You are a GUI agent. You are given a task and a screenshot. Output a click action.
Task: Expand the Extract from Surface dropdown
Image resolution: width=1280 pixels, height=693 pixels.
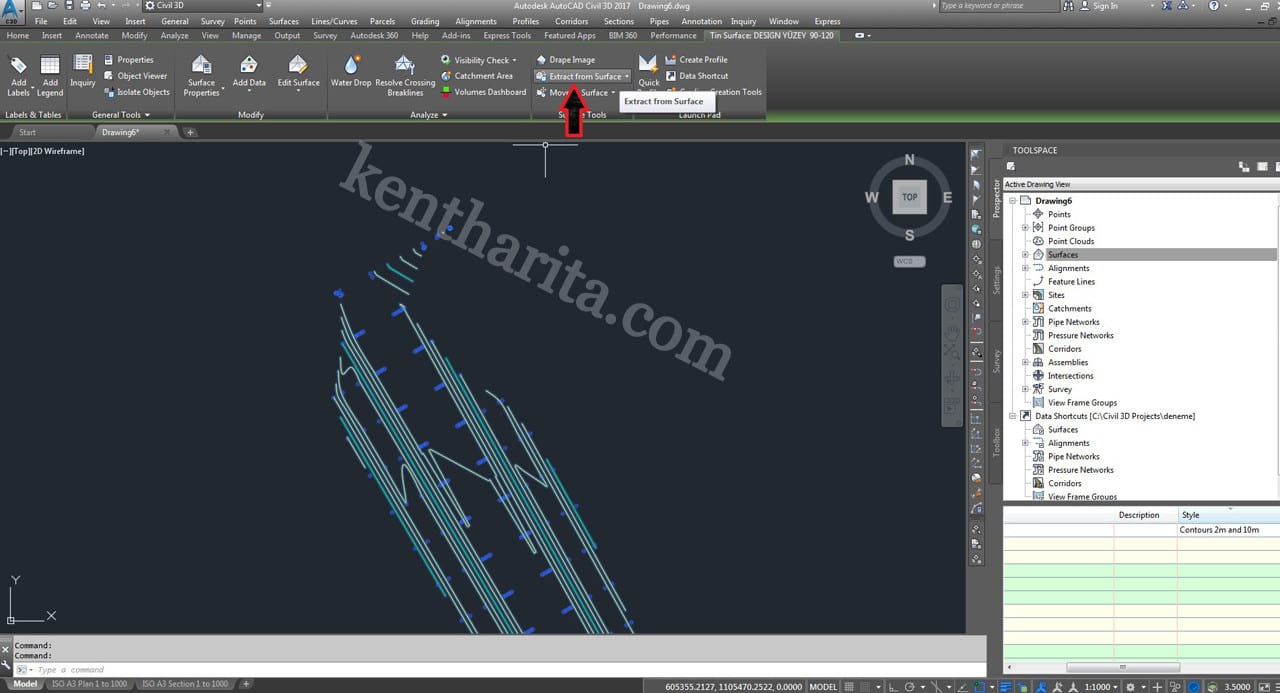coord(627,76)
